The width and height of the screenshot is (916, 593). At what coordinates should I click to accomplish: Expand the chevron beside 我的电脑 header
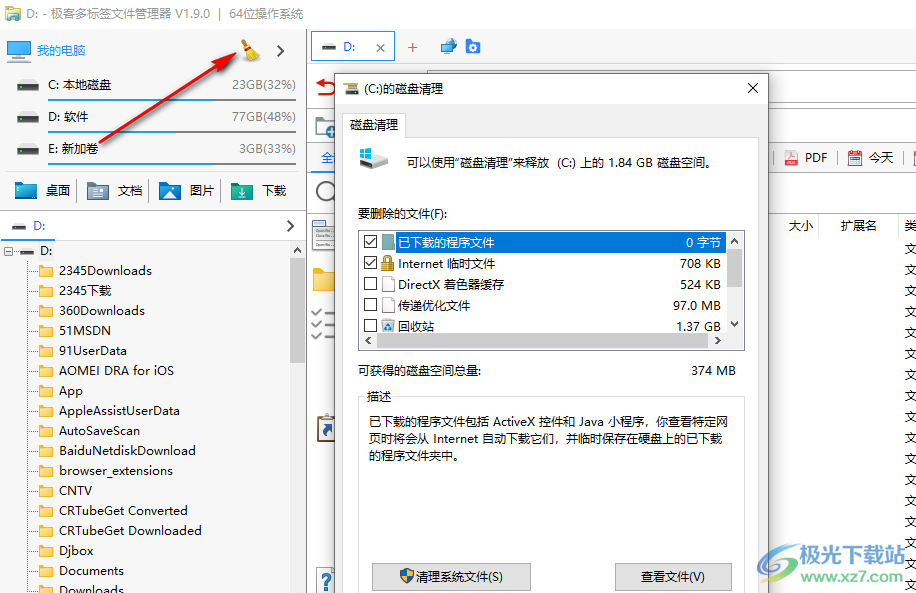pyautogui.click(x=281, y=51)
